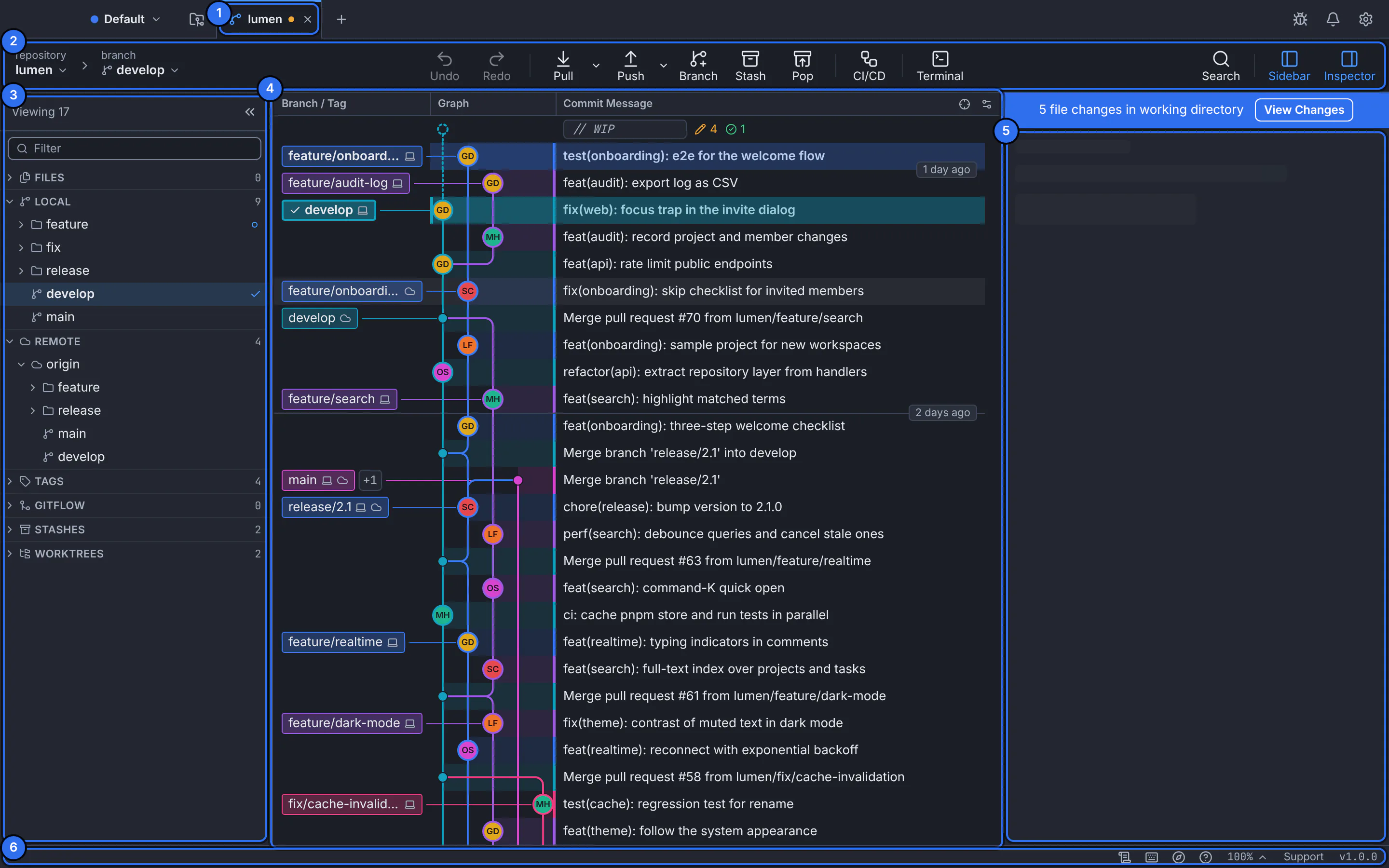The image size is (1389, 868).
Task: Close the lumen tab
Action: (308, 19)
